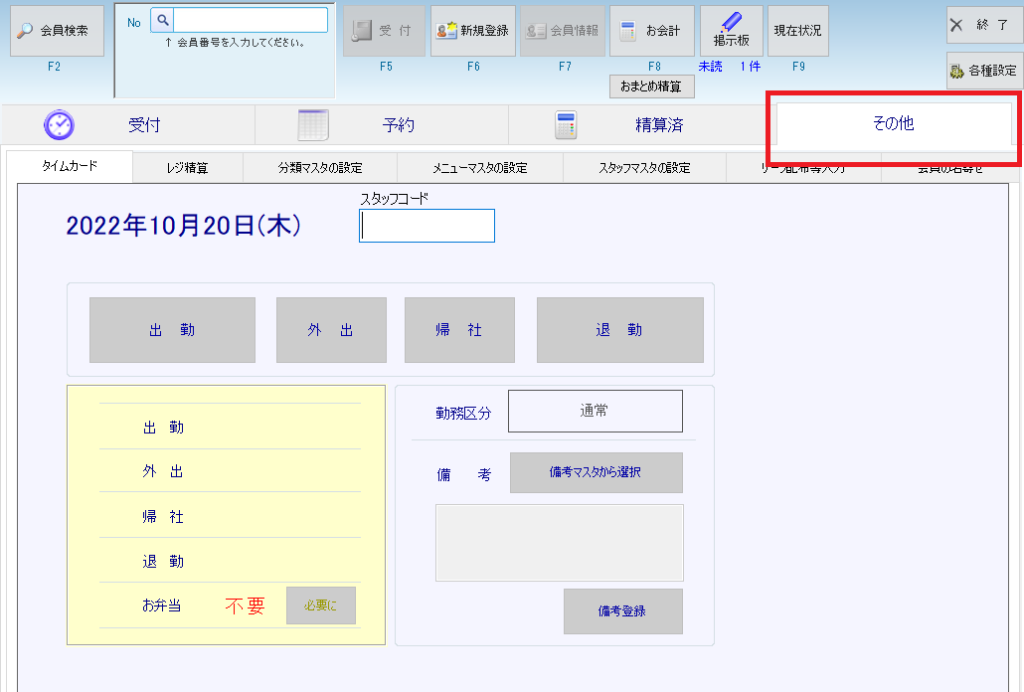Toggle lunch box with 必要に button
The image size is (1024, 692).
320,605
